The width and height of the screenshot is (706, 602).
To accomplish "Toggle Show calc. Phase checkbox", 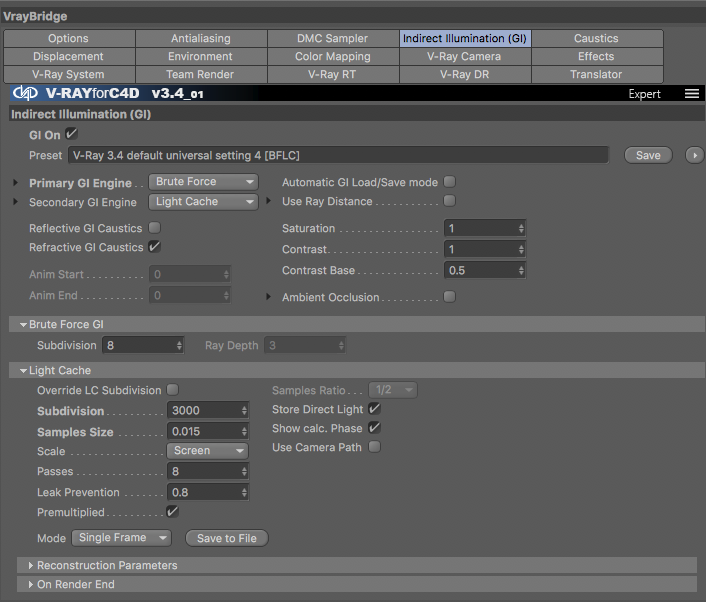I will click(x=374, y=428).
